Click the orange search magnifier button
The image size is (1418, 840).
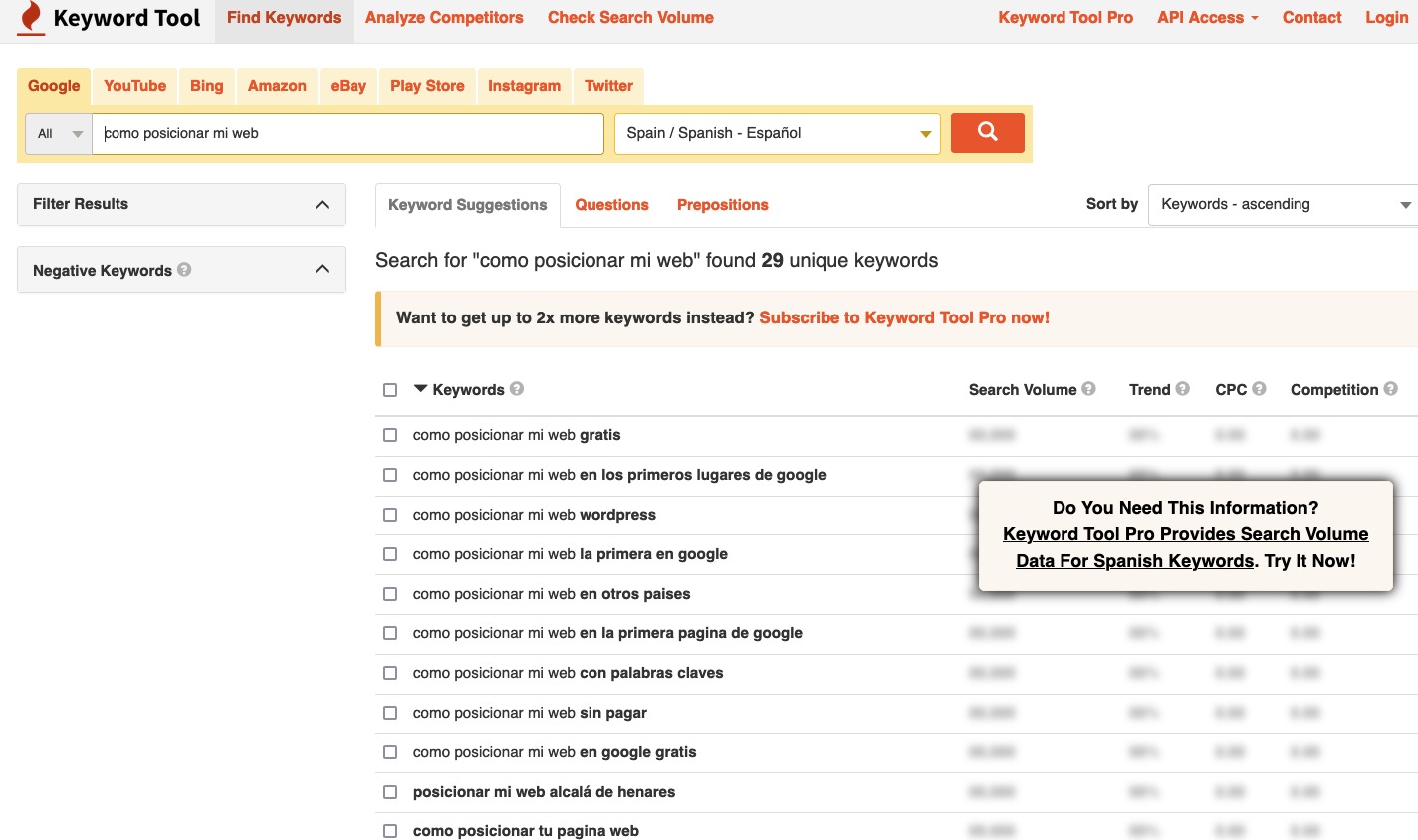[987, 132]
